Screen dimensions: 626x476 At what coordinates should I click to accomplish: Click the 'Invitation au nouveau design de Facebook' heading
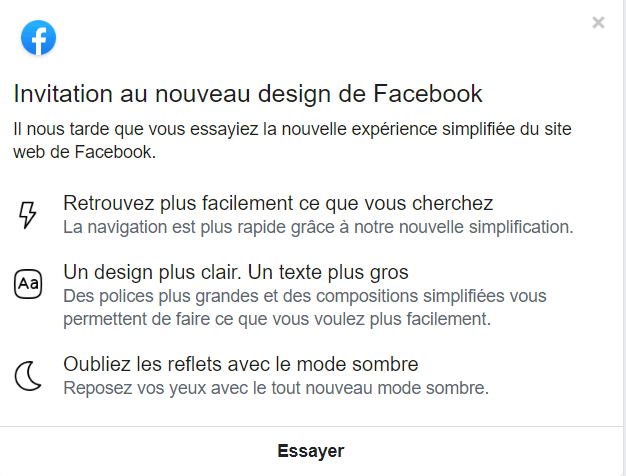(x=248, y=94)
